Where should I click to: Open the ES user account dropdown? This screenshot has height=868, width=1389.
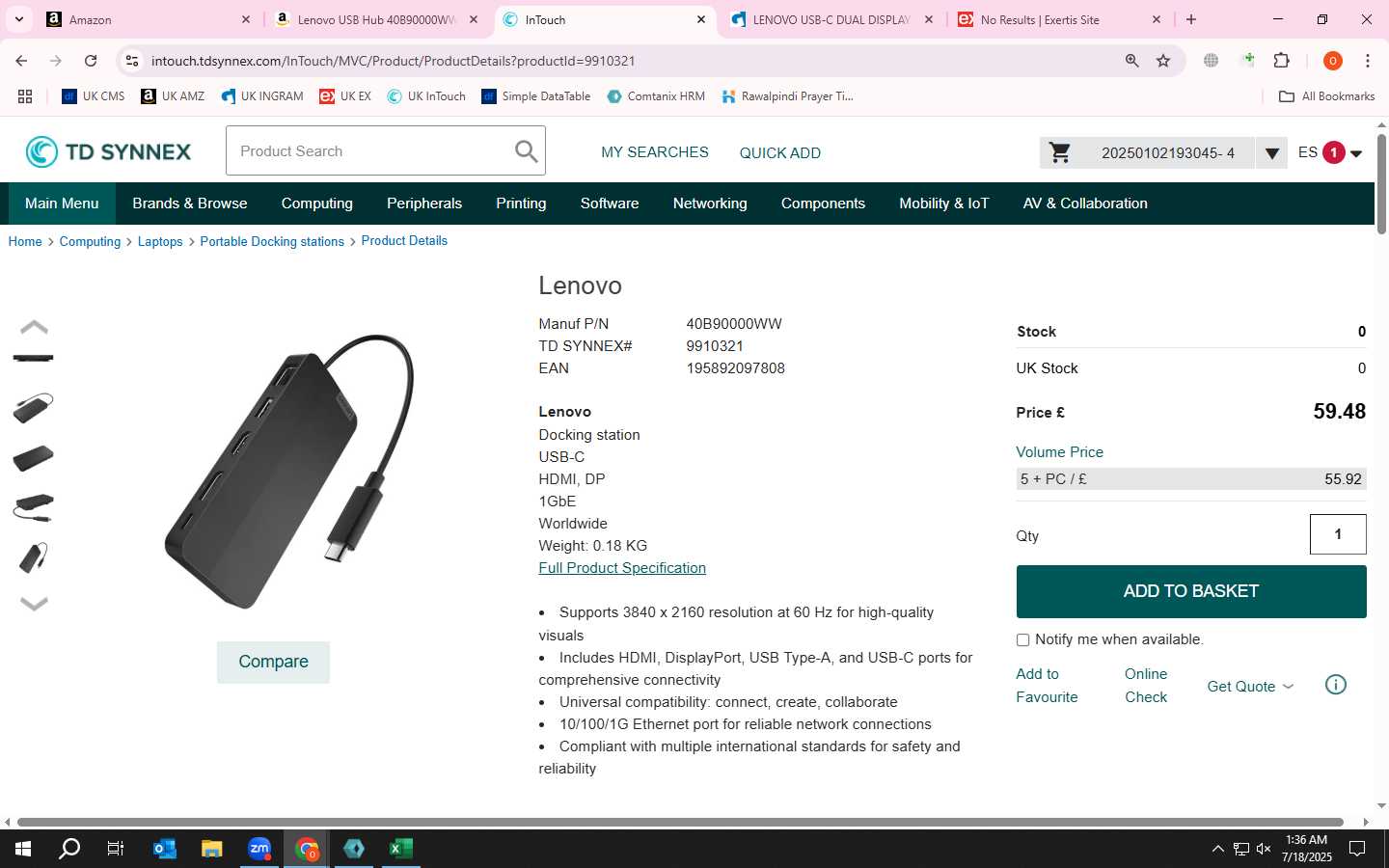click(1330, 152)
